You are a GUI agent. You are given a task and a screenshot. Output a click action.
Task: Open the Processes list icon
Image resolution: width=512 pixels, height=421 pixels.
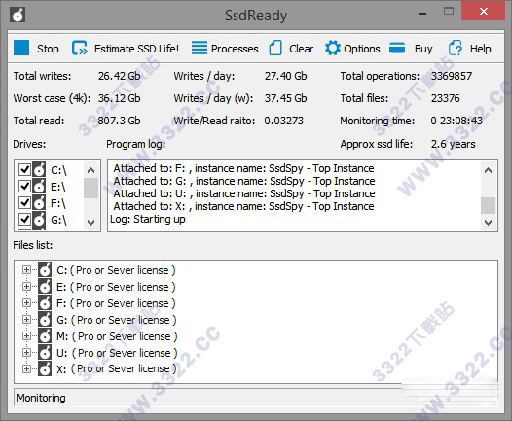[199, 48]
